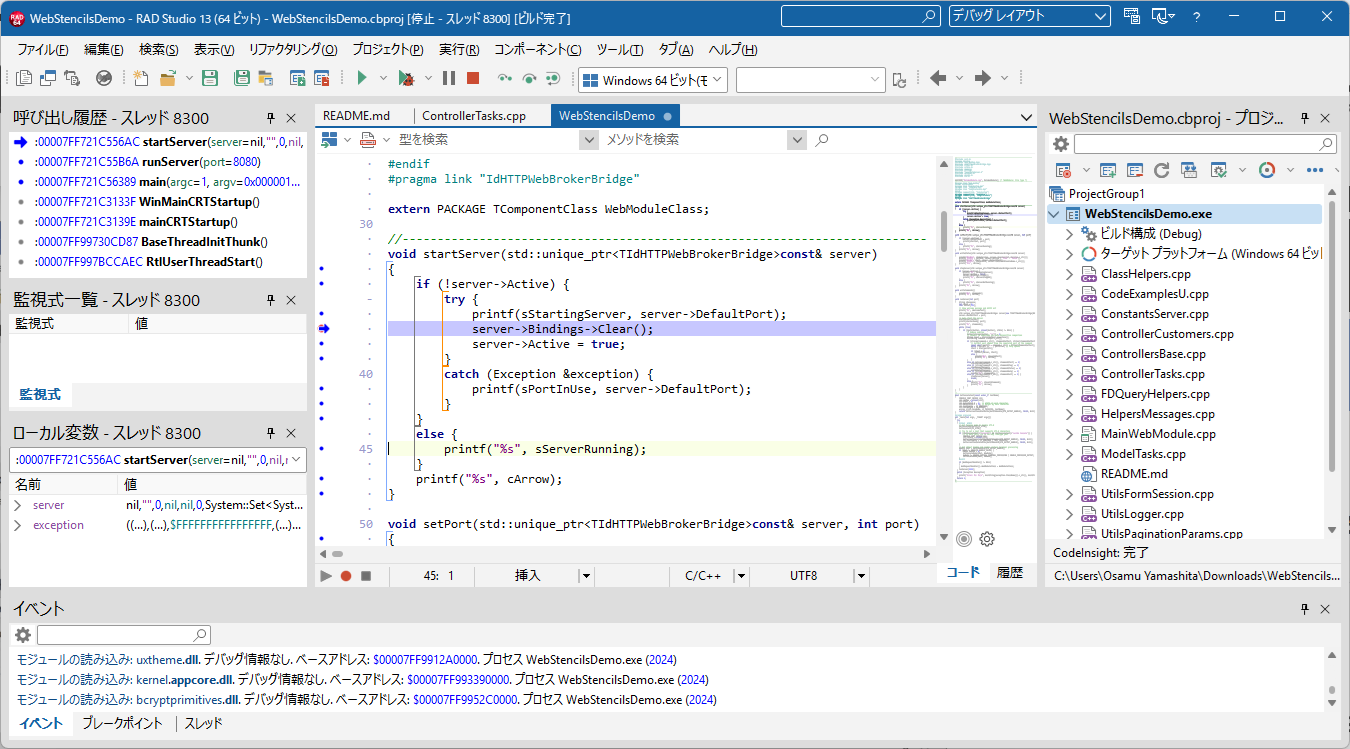Pin the Events panel
The width and height of the screenshot is (1350, 749).
pos(1304,609)
